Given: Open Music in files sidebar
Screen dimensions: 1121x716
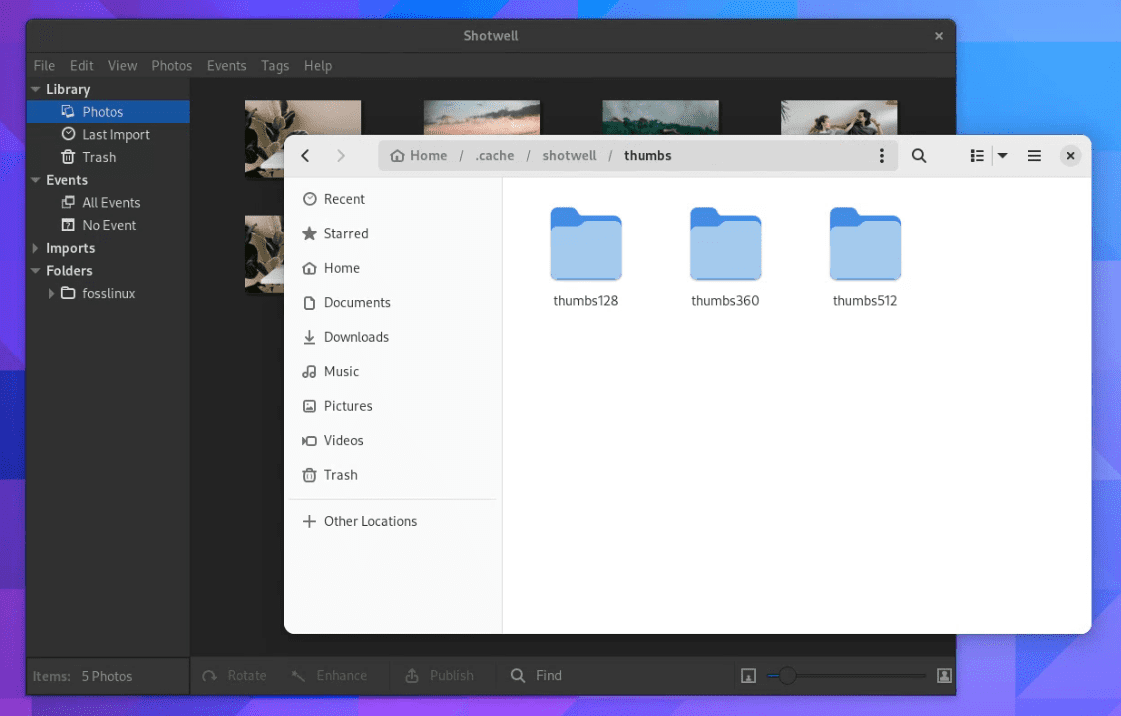Looking at the screenshot, I should 392,372.
